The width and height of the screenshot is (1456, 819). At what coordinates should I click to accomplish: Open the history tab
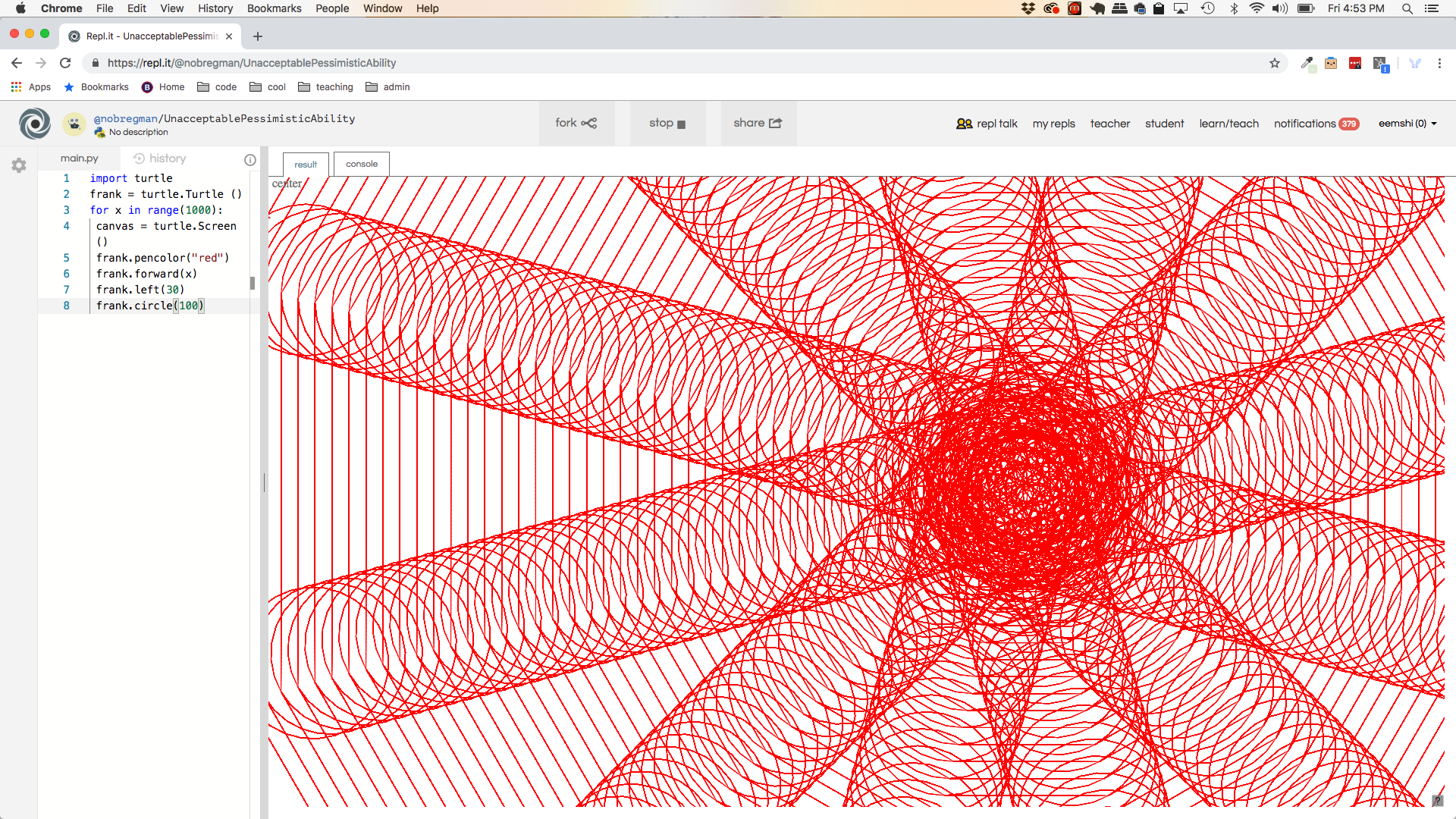[160, 158]
